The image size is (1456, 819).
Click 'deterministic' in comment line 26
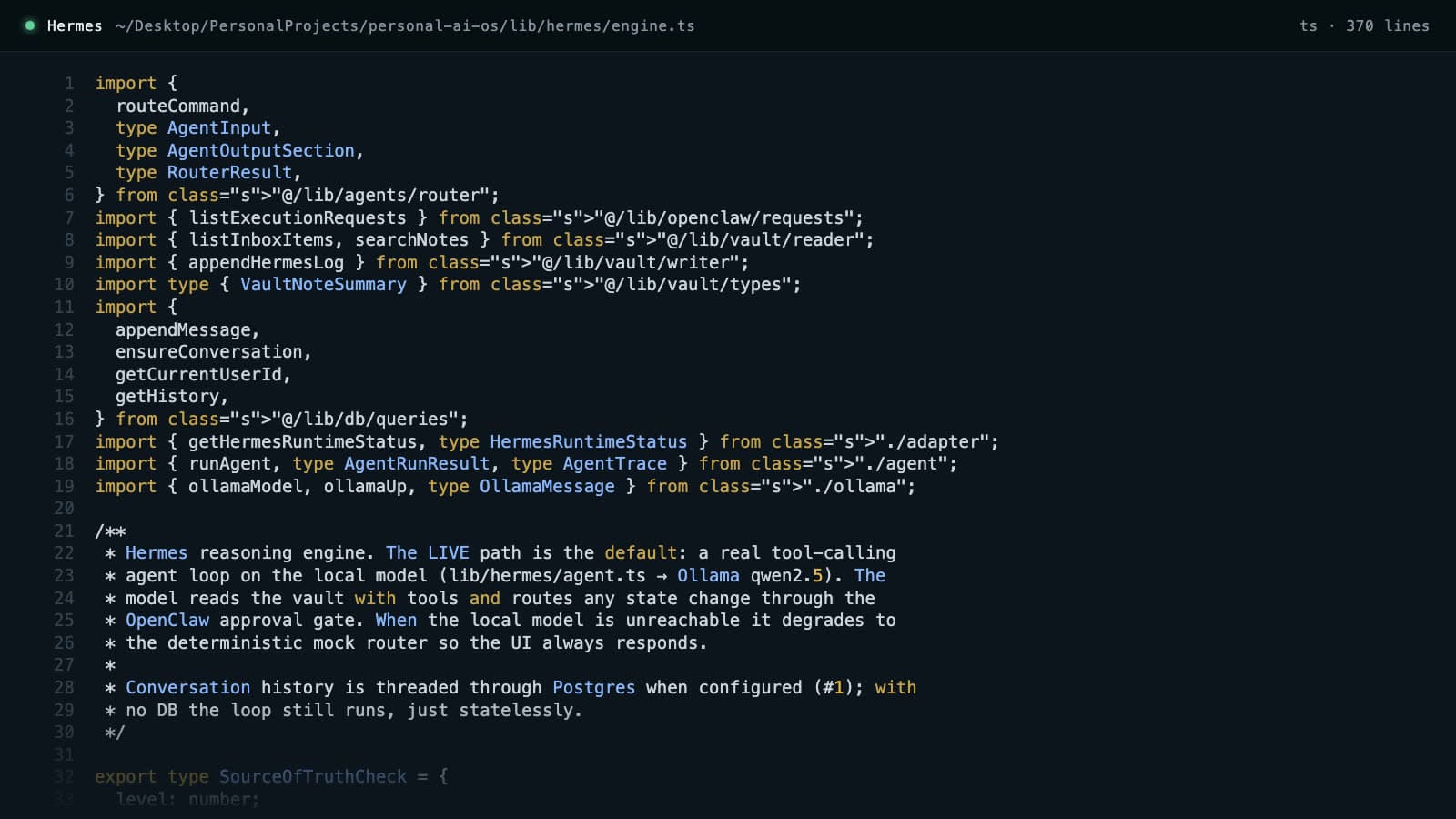click(235, 642)
